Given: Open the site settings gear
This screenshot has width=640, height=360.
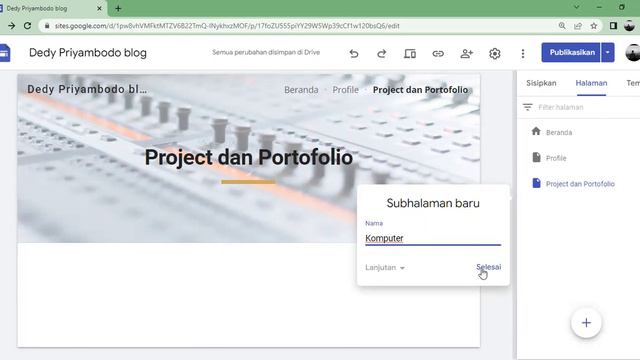Looking at the screenshot, I should 495,53.
